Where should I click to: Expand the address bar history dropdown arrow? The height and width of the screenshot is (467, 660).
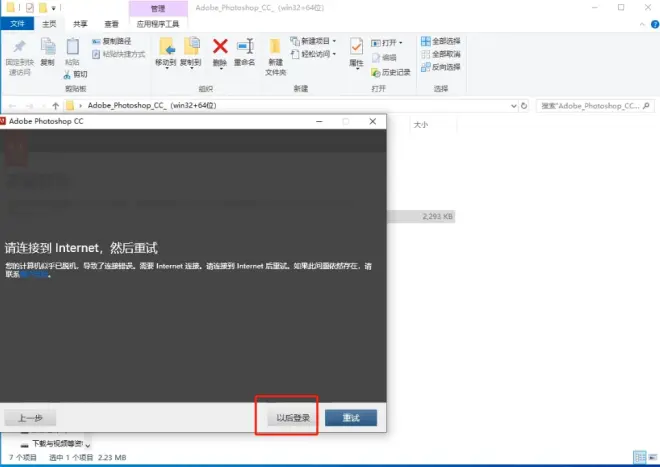(x=514, y=106)
